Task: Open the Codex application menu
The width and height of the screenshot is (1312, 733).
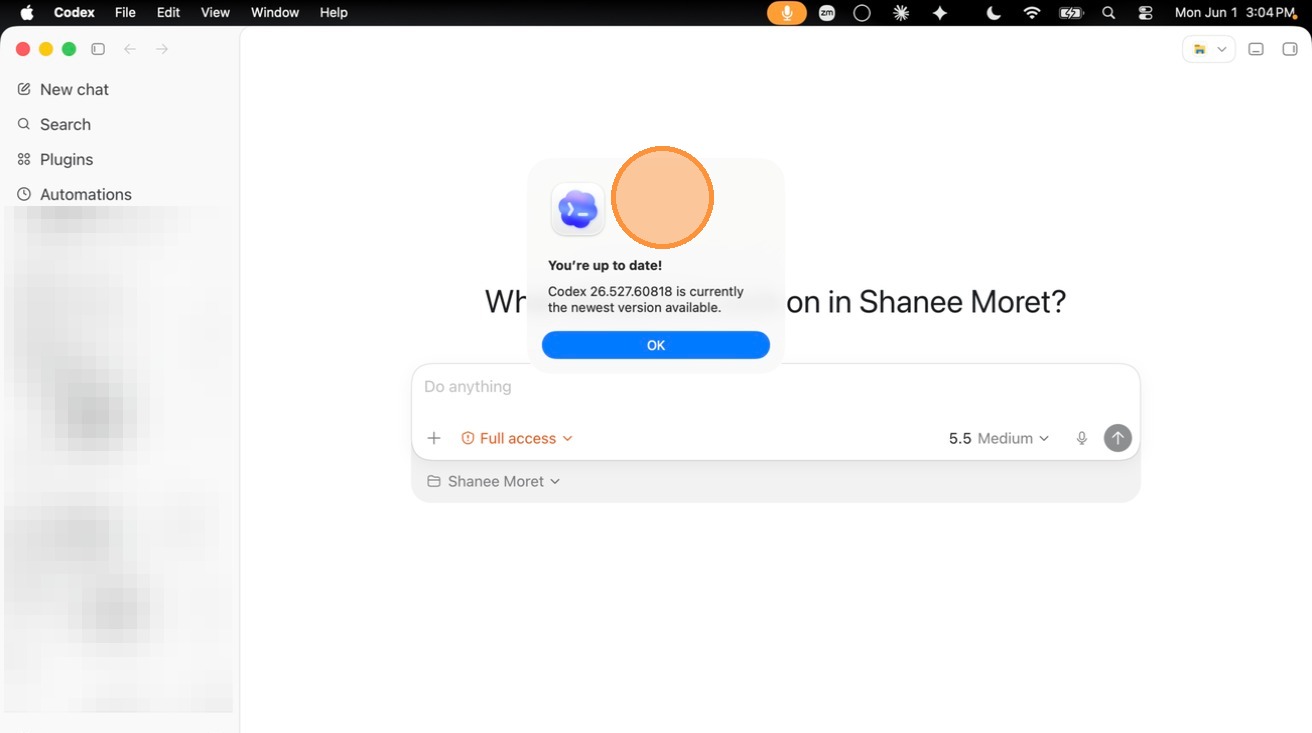Action: point(74,12)
